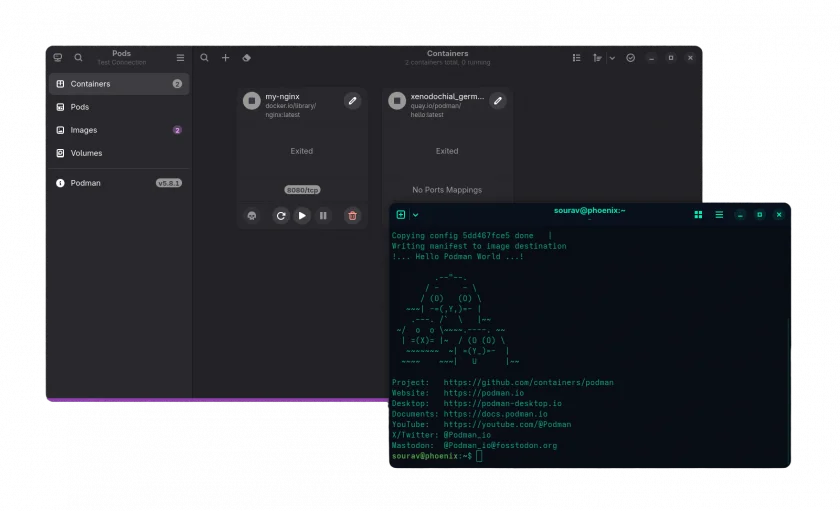Open the docs.podman.io link in terminal
840x511 pixels.
tap(496, 414)
